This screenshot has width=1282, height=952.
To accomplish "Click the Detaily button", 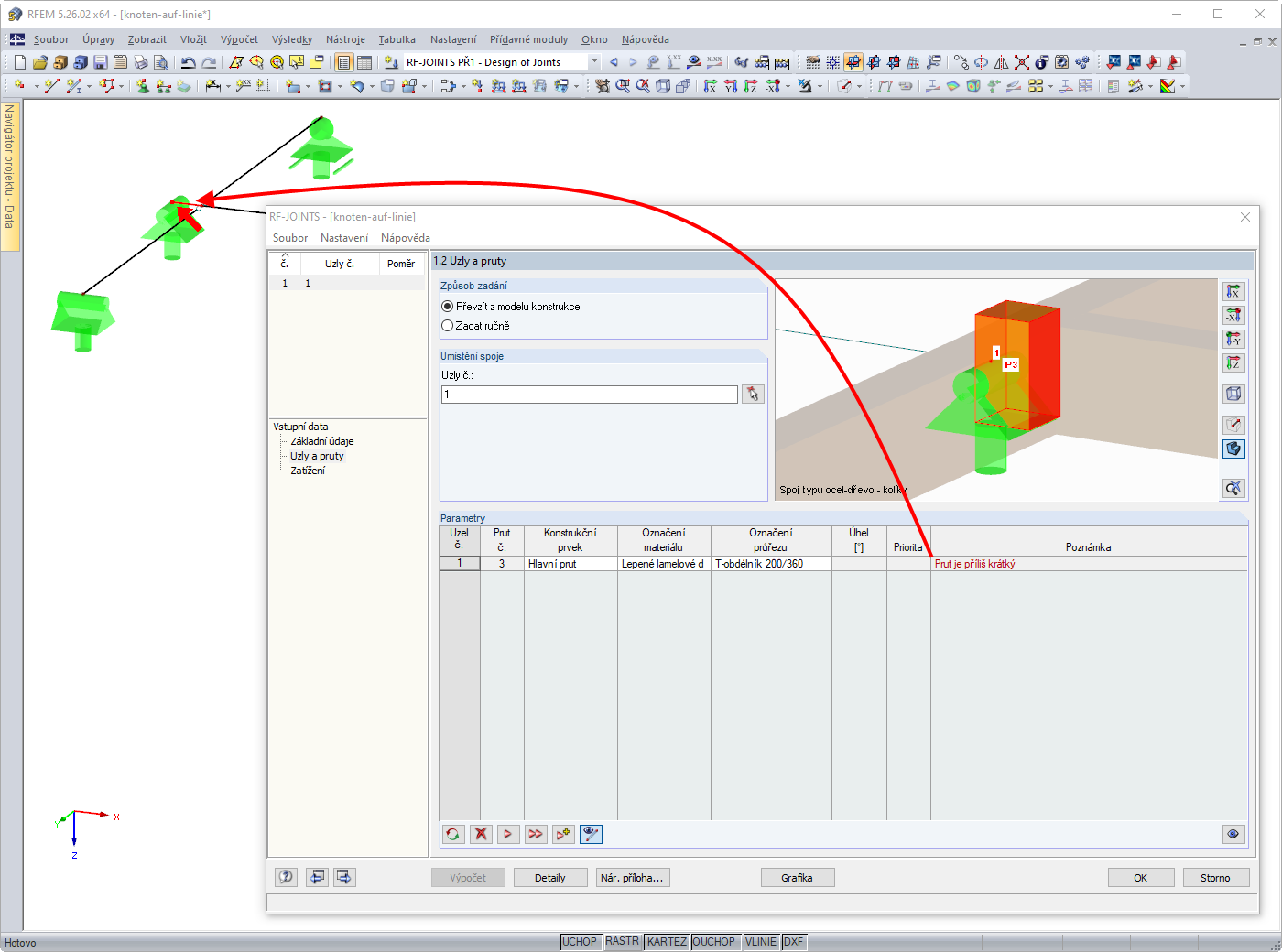I will tap(550, 878).
